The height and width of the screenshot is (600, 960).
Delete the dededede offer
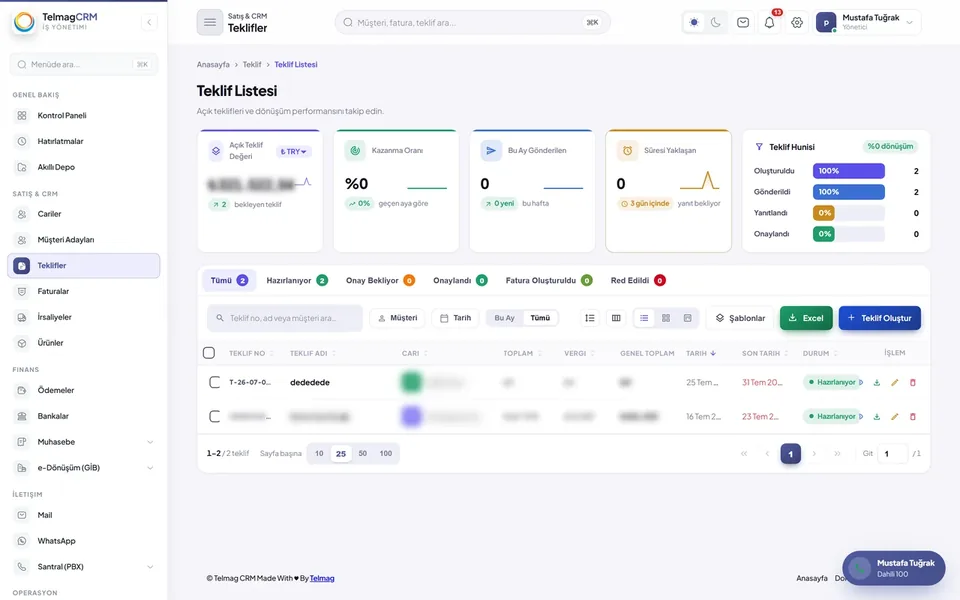[912, 383]
